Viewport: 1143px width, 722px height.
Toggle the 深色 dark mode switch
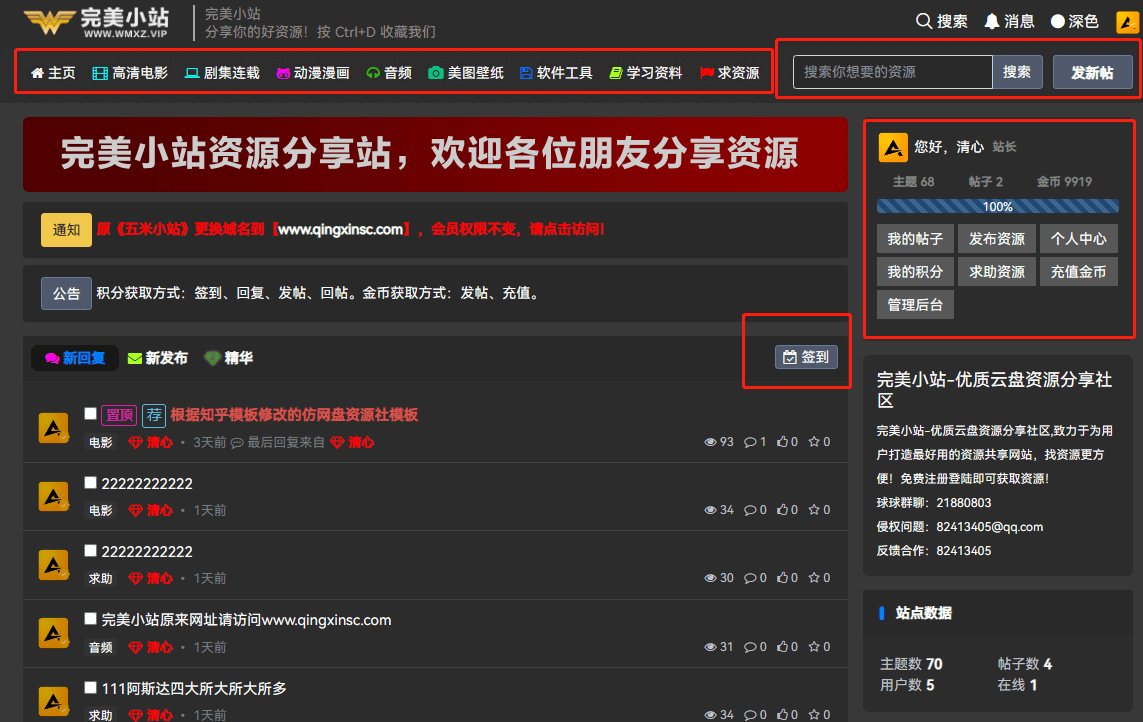(1058, 21)
